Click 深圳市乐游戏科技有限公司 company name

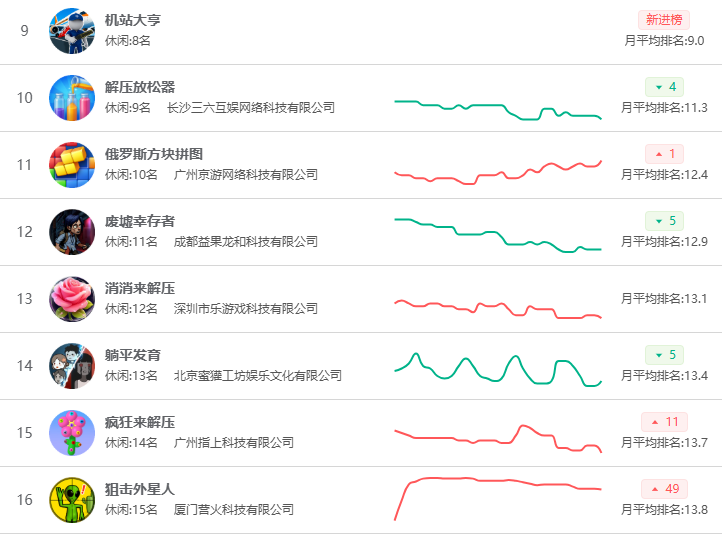tap(246, 309)
